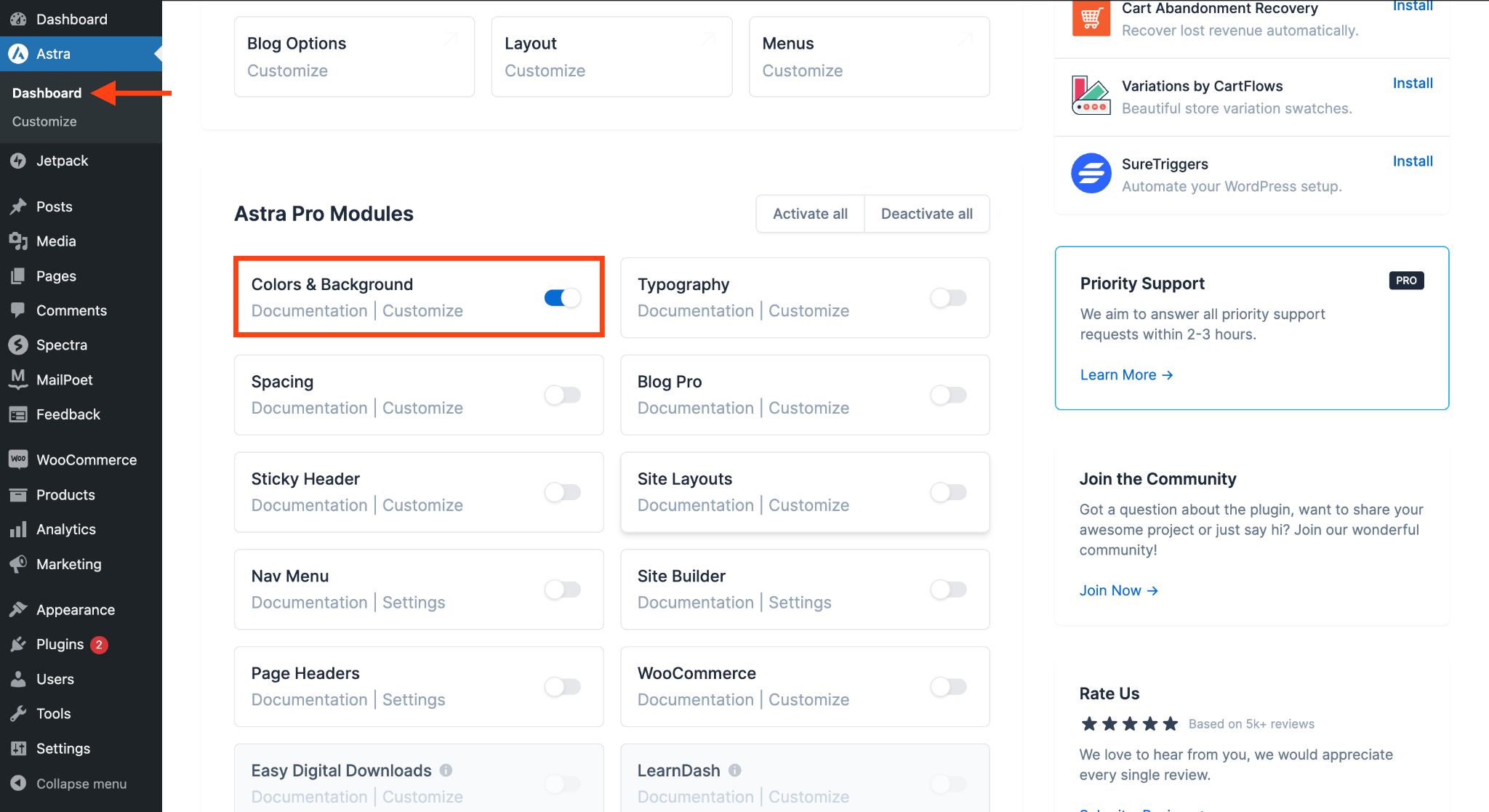Viewport: 1489px width, 812px height.
Task: Click the Cart Abandonment Recovery cart icon
Action: pos(1091,17)
